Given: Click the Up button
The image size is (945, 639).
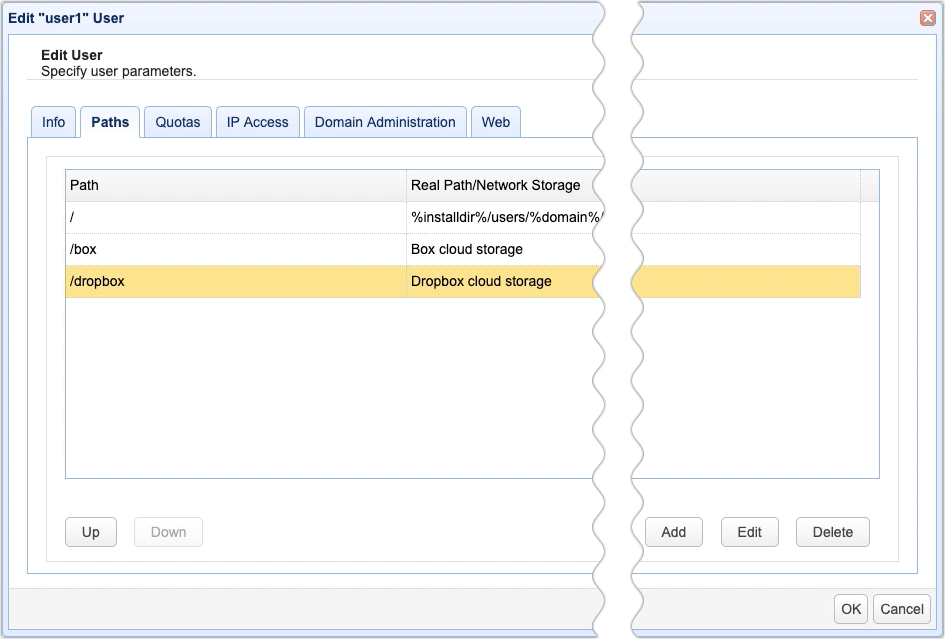Looking at the screenshot, I should (90, 532).
